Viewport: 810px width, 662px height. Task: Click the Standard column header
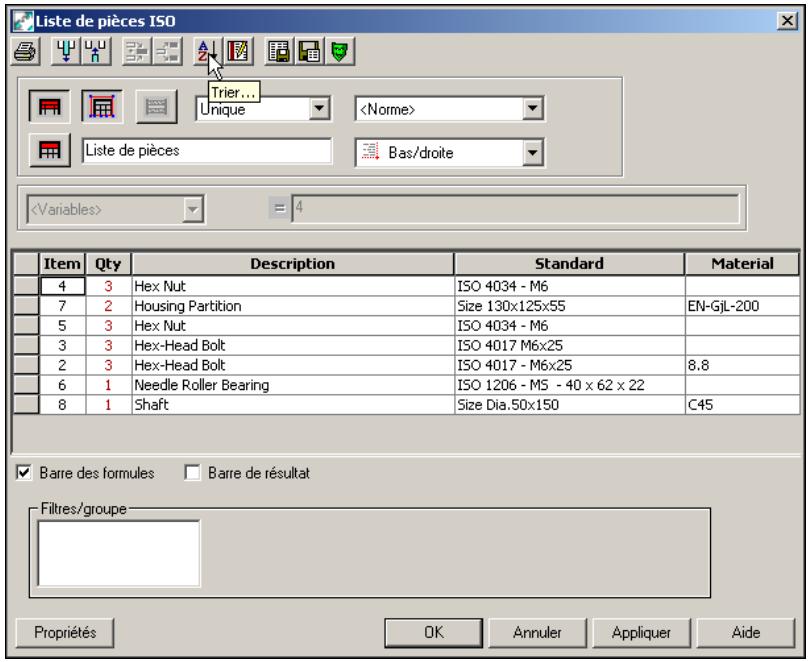pos(569,264)
